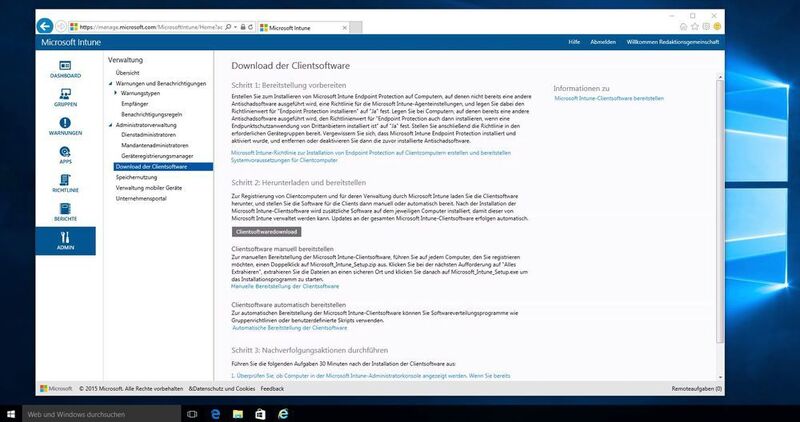Close the Microsoft Intune browser tab
The image size is (800, 422).
[344, 28]
